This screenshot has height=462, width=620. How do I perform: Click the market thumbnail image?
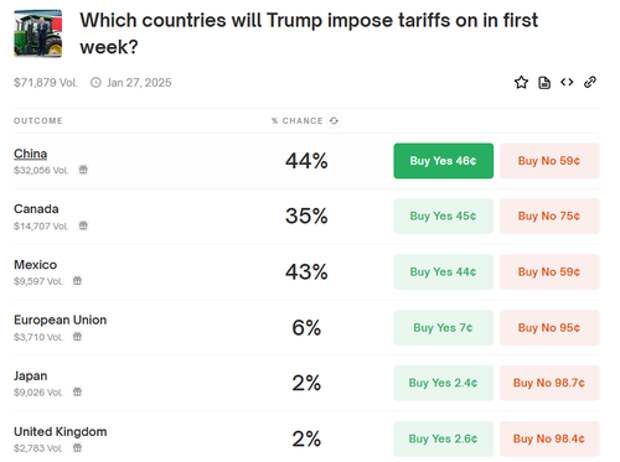(38, 34)
